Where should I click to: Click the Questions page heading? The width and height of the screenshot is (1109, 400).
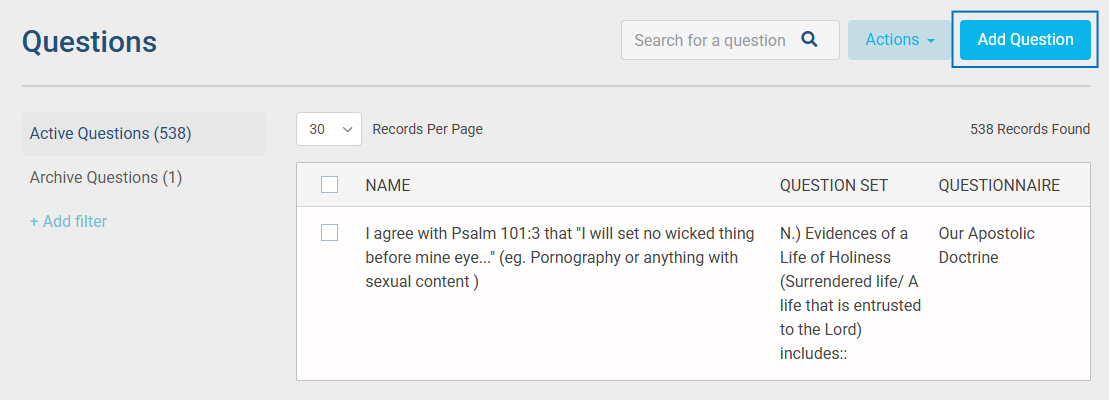coord(89,41)
